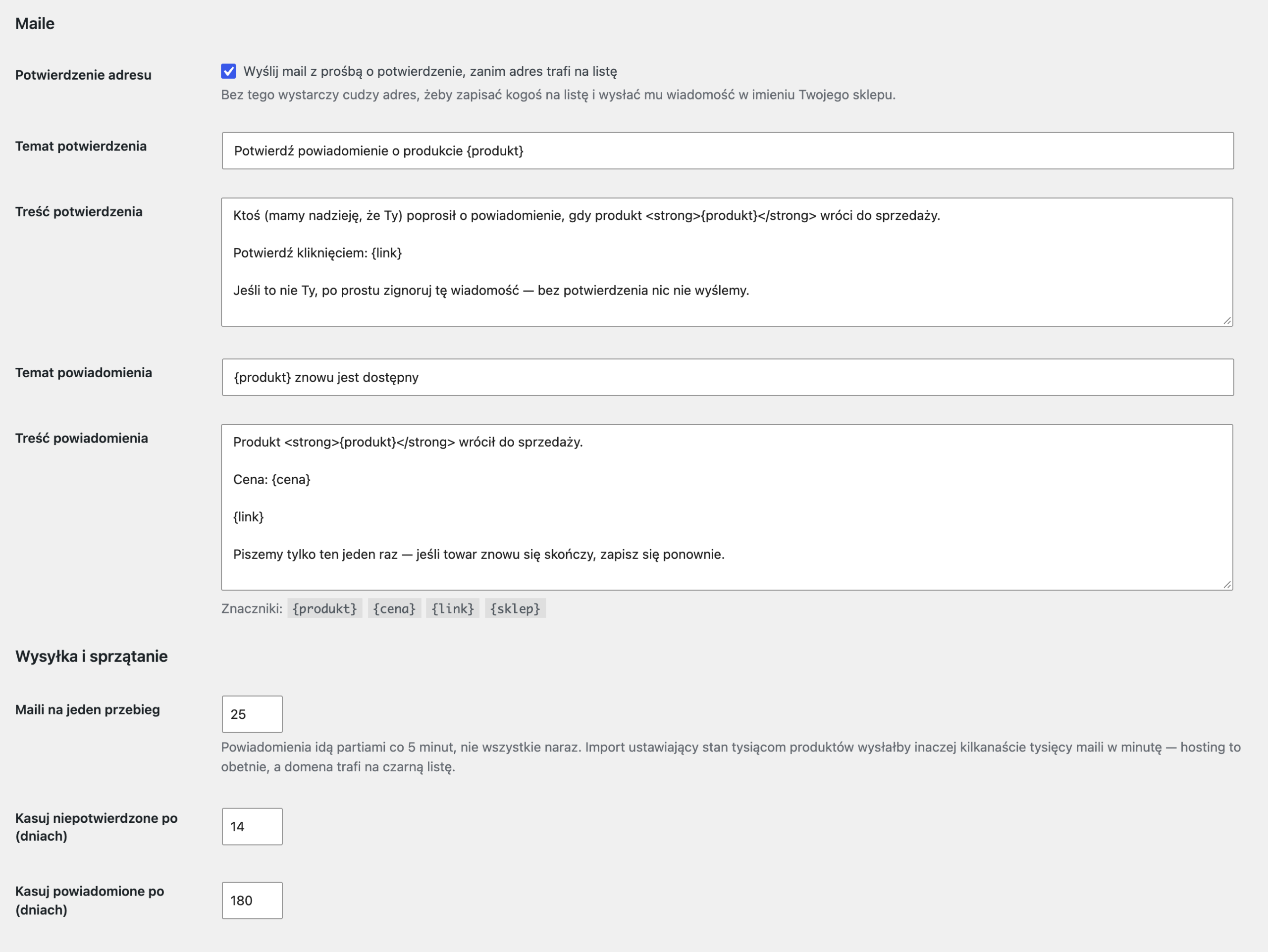Viewport: 1268px width, 952px height.
Task: Click the Maili na jeden przebieg label
Action: pyautogui.click(x=88, y=710)
